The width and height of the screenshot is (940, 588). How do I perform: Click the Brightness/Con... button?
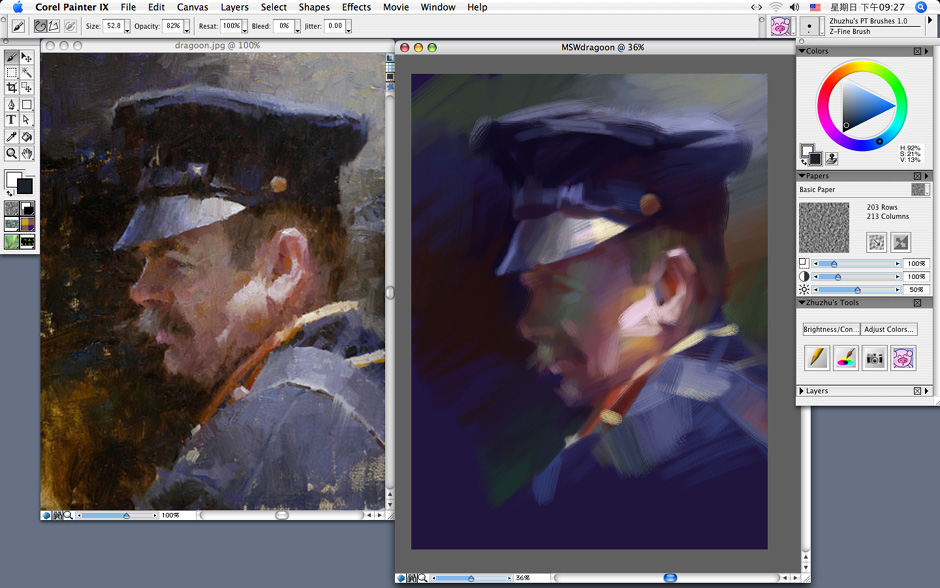click(x=831, y=329)
